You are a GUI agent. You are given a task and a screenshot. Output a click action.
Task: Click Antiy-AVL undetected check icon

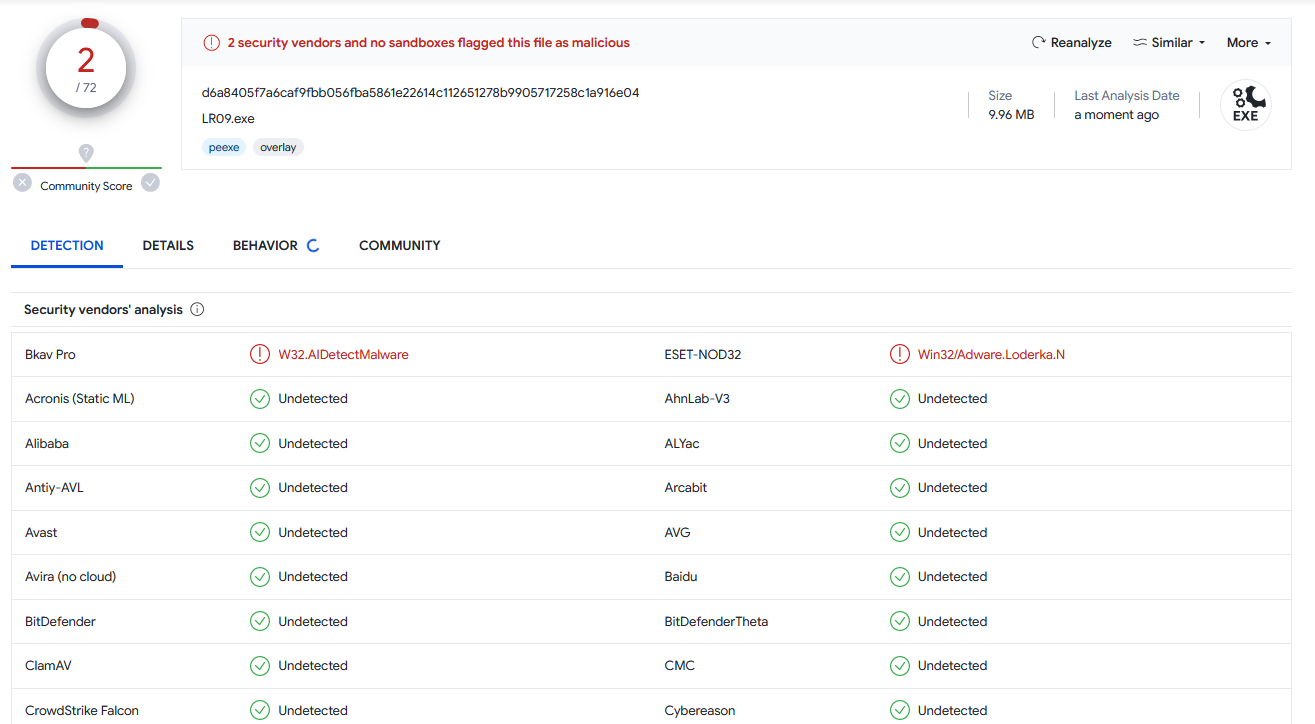[260, 488]
